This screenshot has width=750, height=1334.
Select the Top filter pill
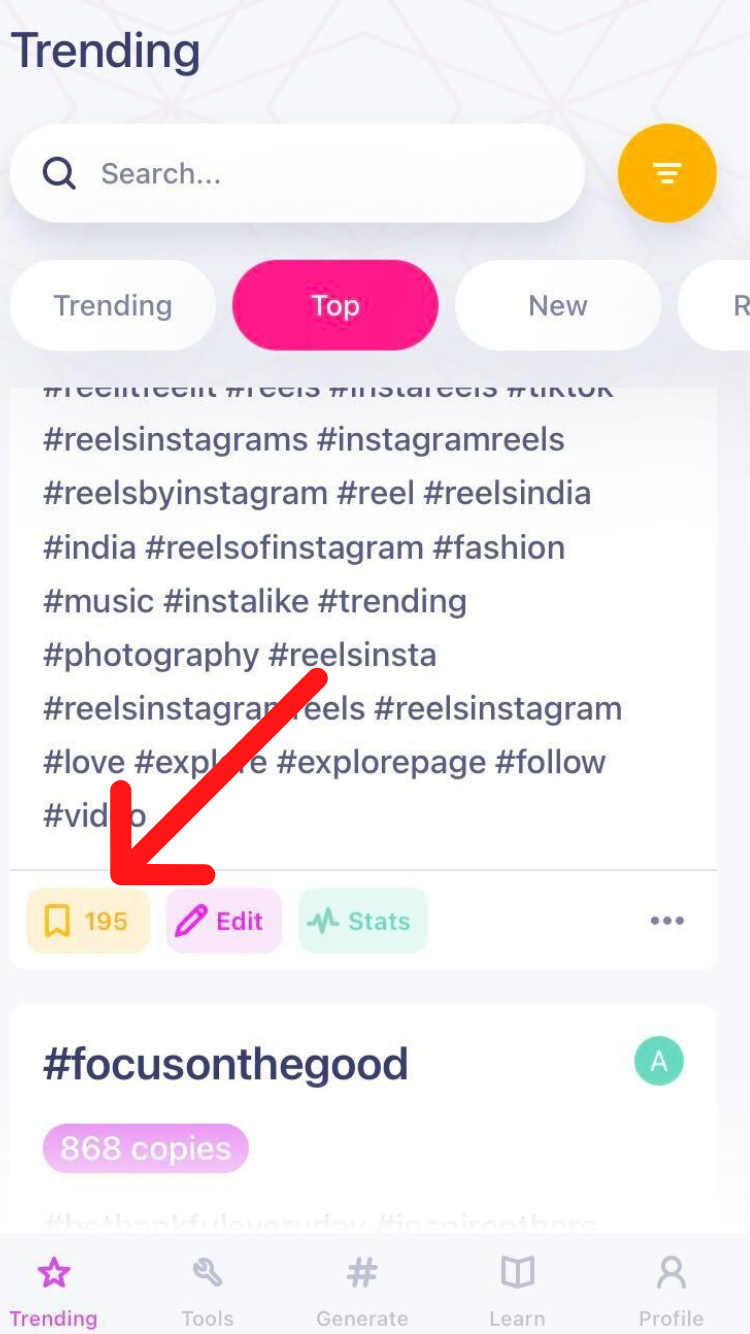click(335, 306)
